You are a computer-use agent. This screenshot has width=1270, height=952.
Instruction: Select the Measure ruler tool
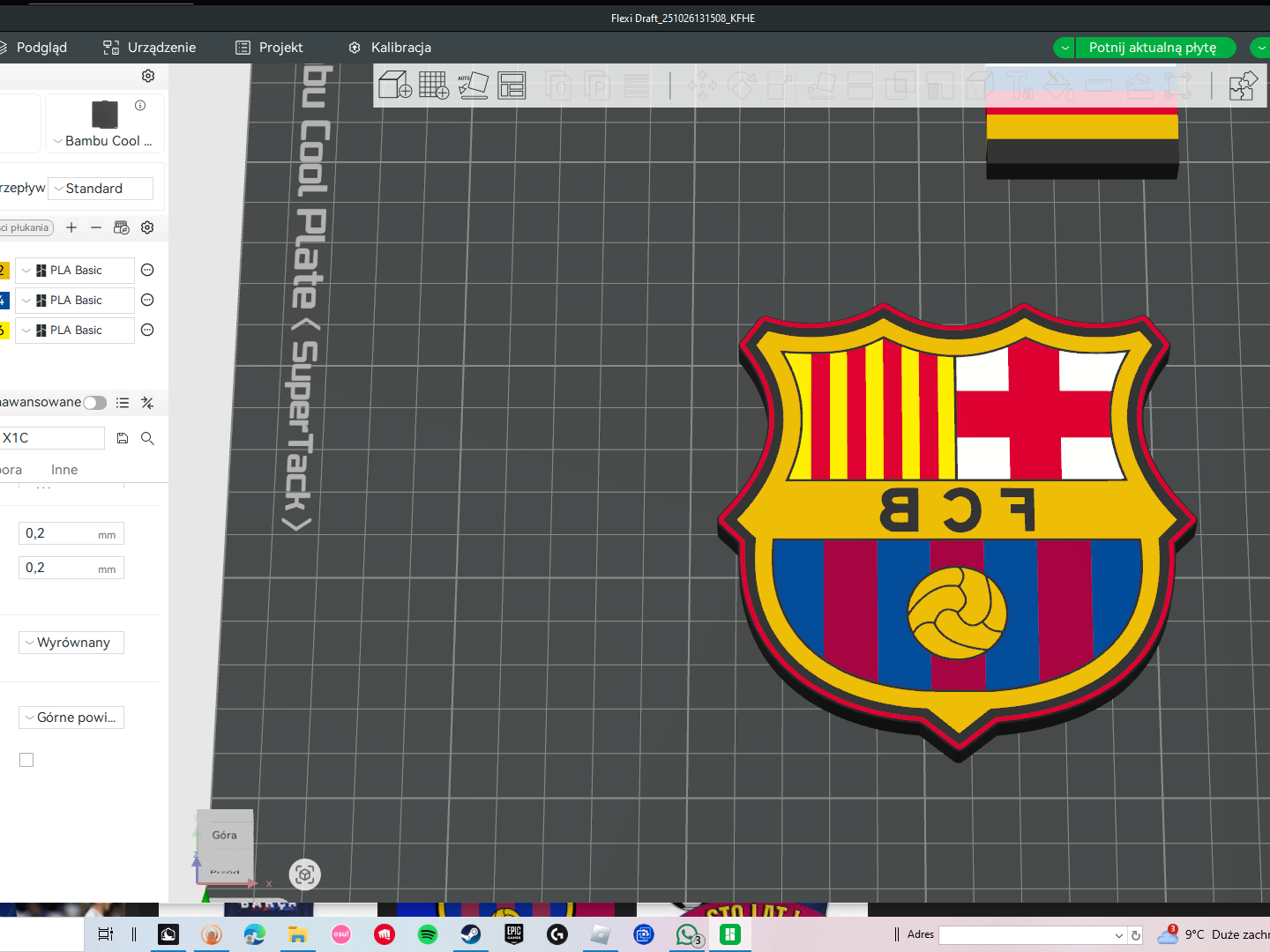tap(1099, 86)
